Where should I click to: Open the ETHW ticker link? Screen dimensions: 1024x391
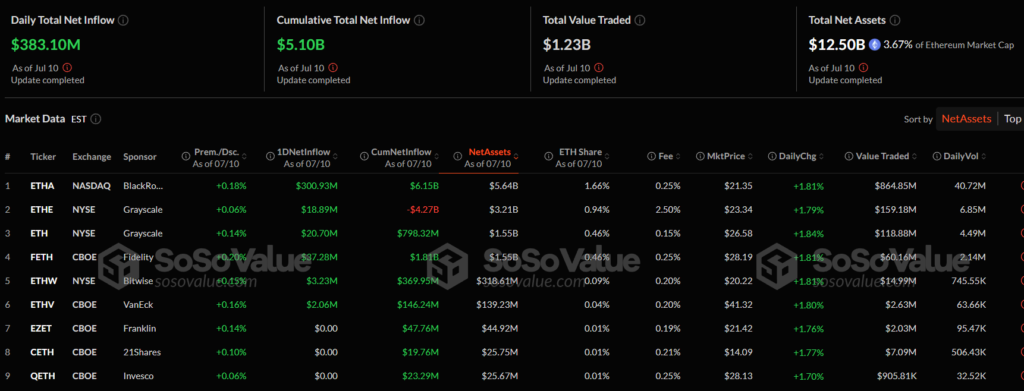click(x=44, y=281)
